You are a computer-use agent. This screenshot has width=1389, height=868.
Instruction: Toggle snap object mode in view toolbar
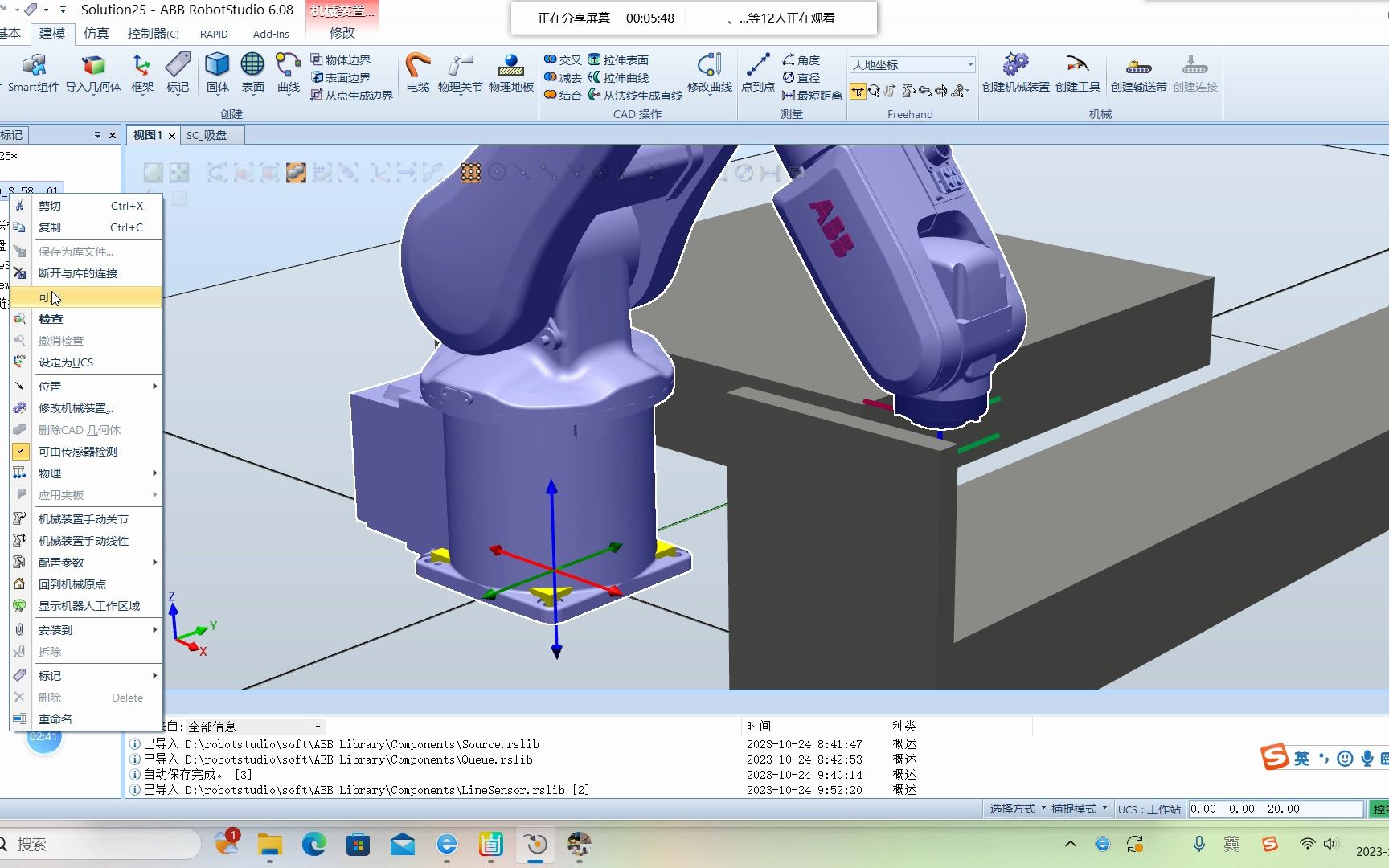(x=471, y=172)
